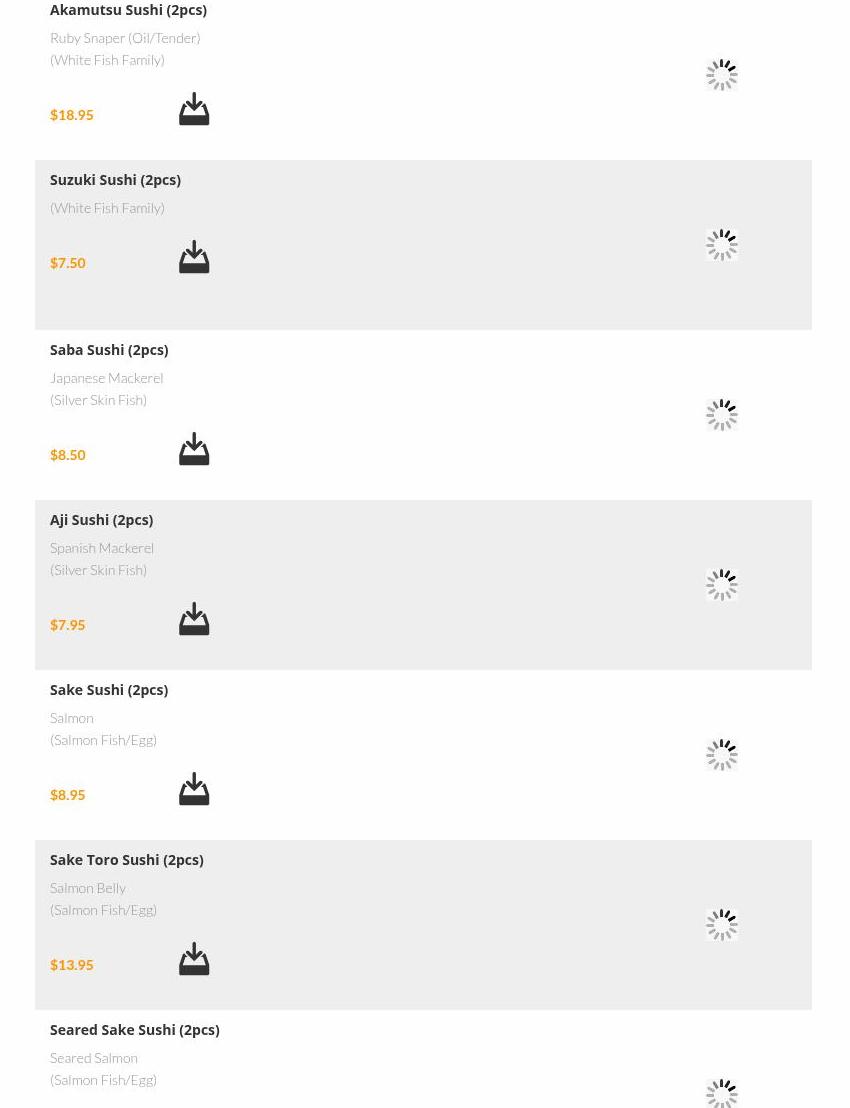Open the Sake Sushi item thumbnail
Viewport: 850px width, 1108px height.
(721, 755)
